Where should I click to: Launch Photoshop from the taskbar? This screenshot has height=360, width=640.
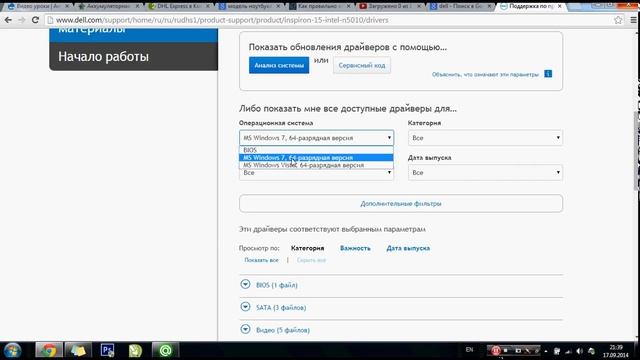point(107,351)
